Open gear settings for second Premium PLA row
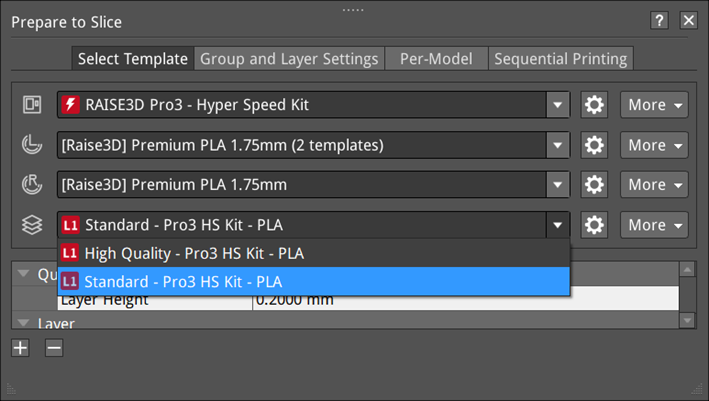This screenshot has height=401, width=709. pos(594,185)
